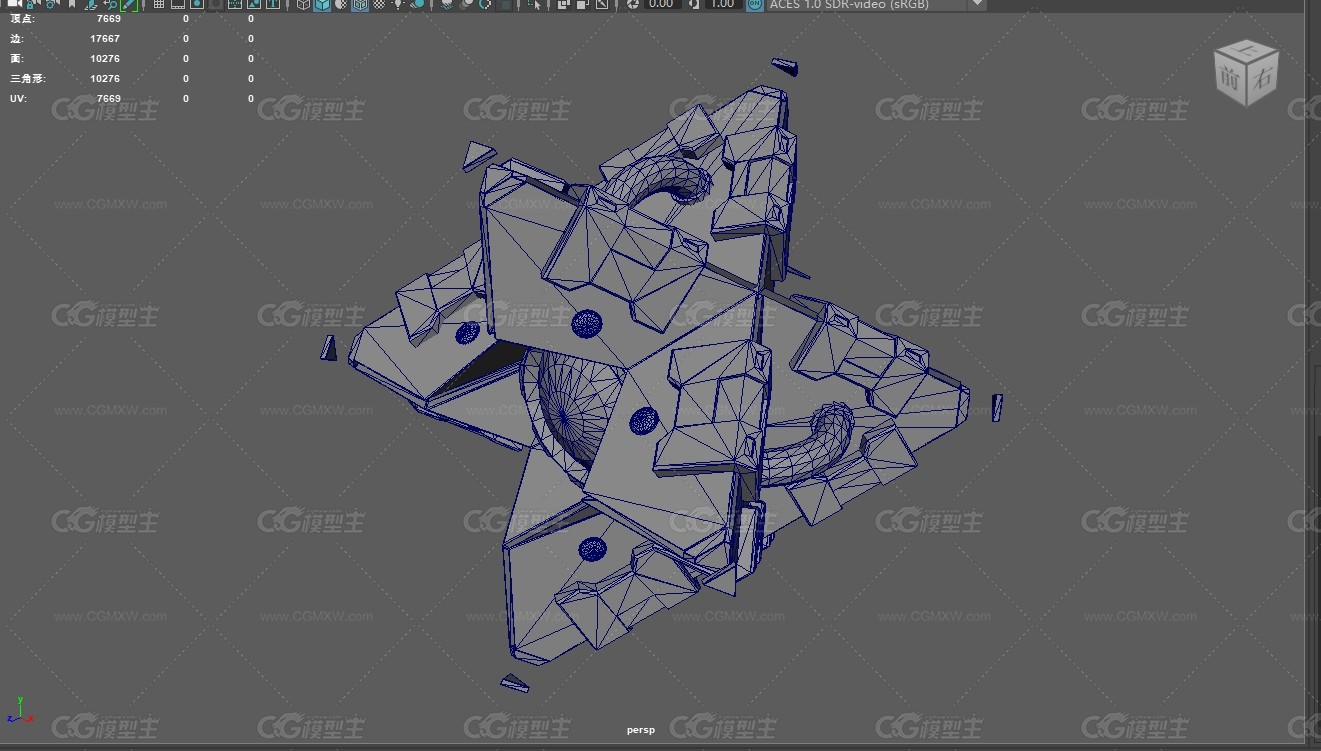Click the Select Camera icon in panel toolbar
This screenshot has height=751, width=1321.
[14, 4]
